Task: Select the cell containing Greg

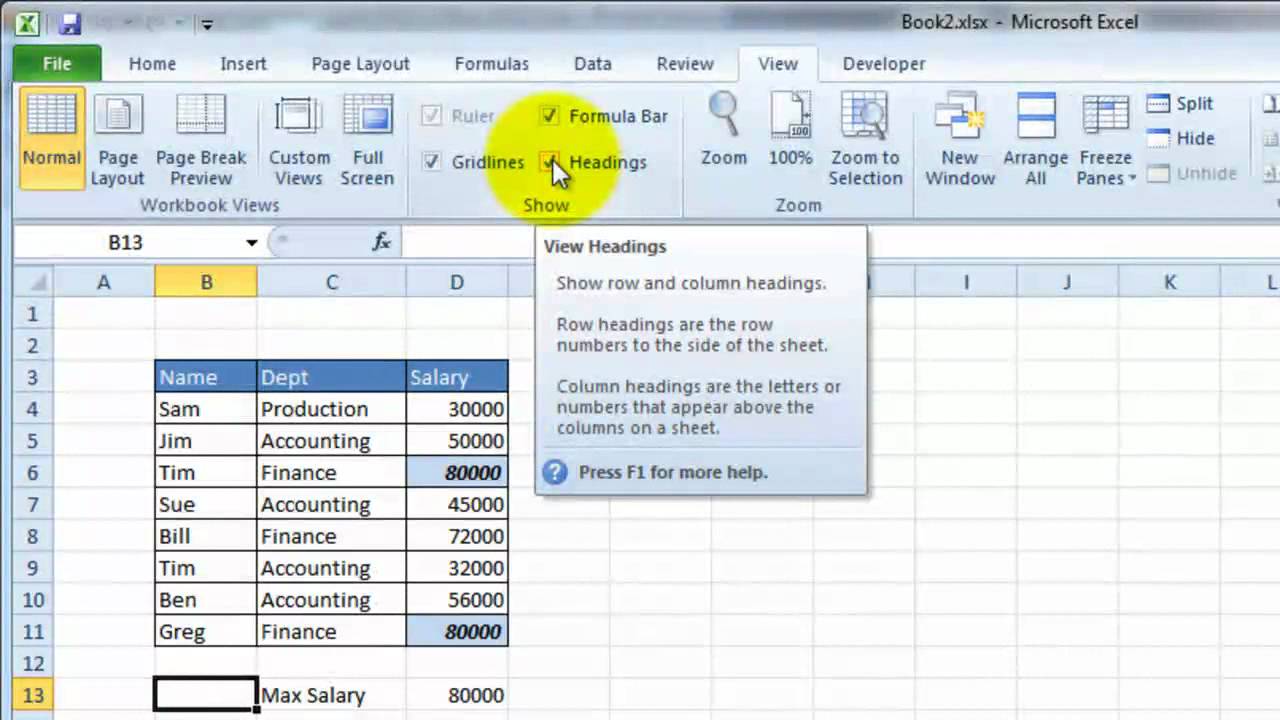Action: [x=206, y=632]
